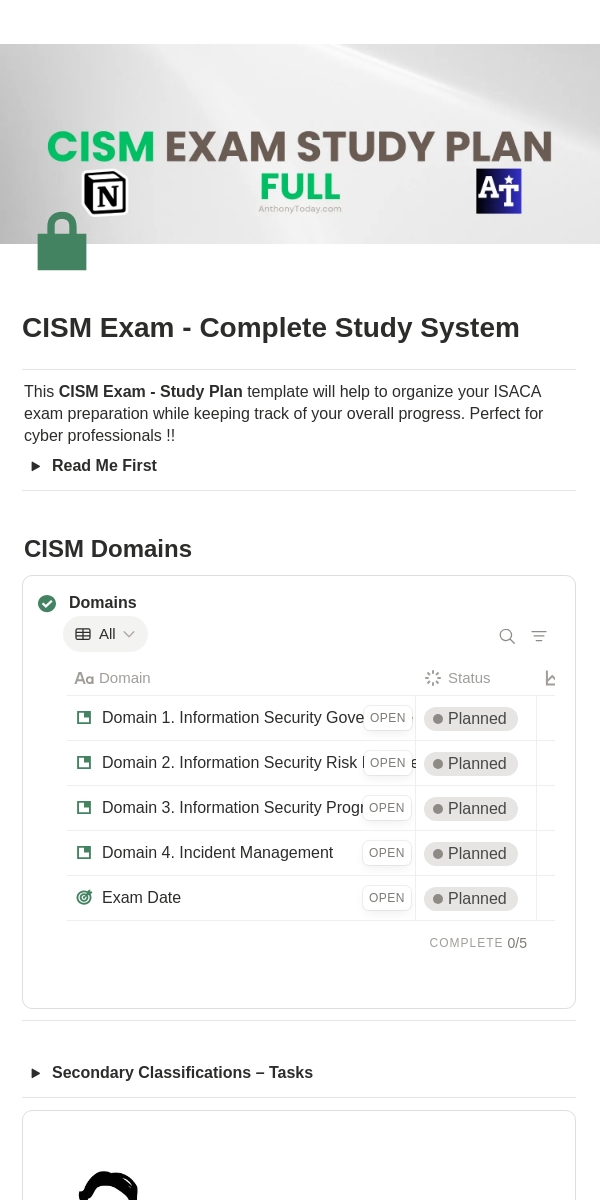Click the green checkmark icon beside Domains

tap(47, 603)
